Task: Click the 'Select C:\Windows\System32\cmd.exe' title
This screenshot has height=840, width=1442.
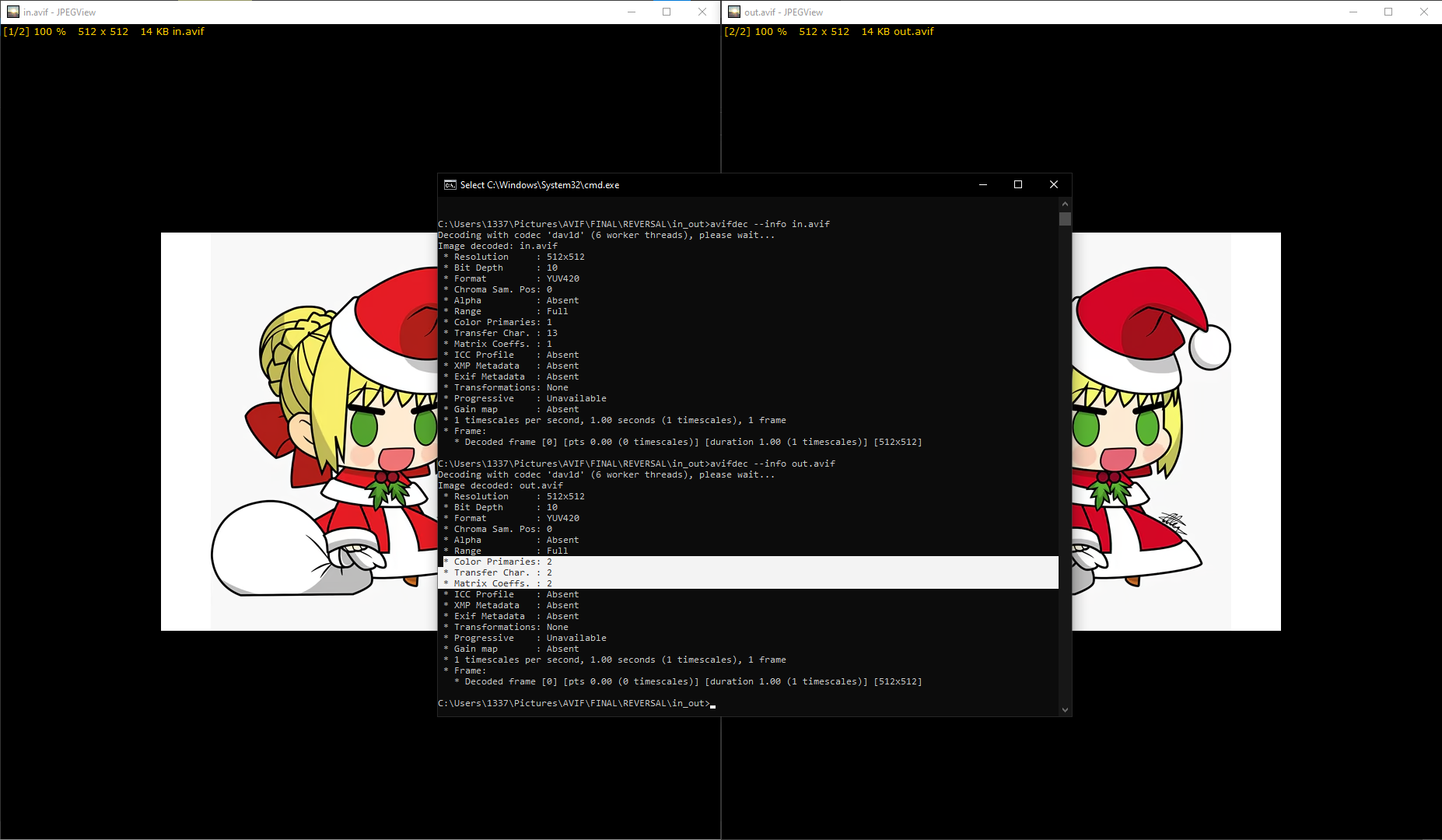Action: click(540, 185)
